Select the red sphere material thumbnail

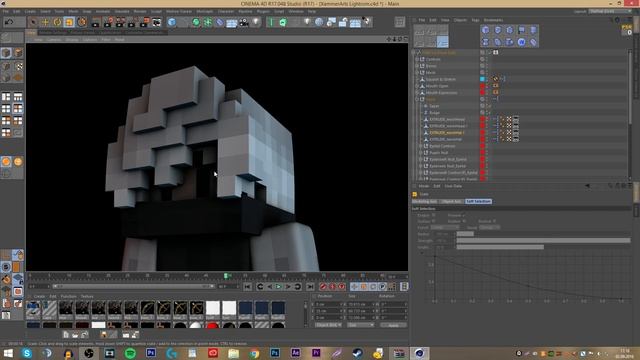pyautogui.click(x=212, y=325)
